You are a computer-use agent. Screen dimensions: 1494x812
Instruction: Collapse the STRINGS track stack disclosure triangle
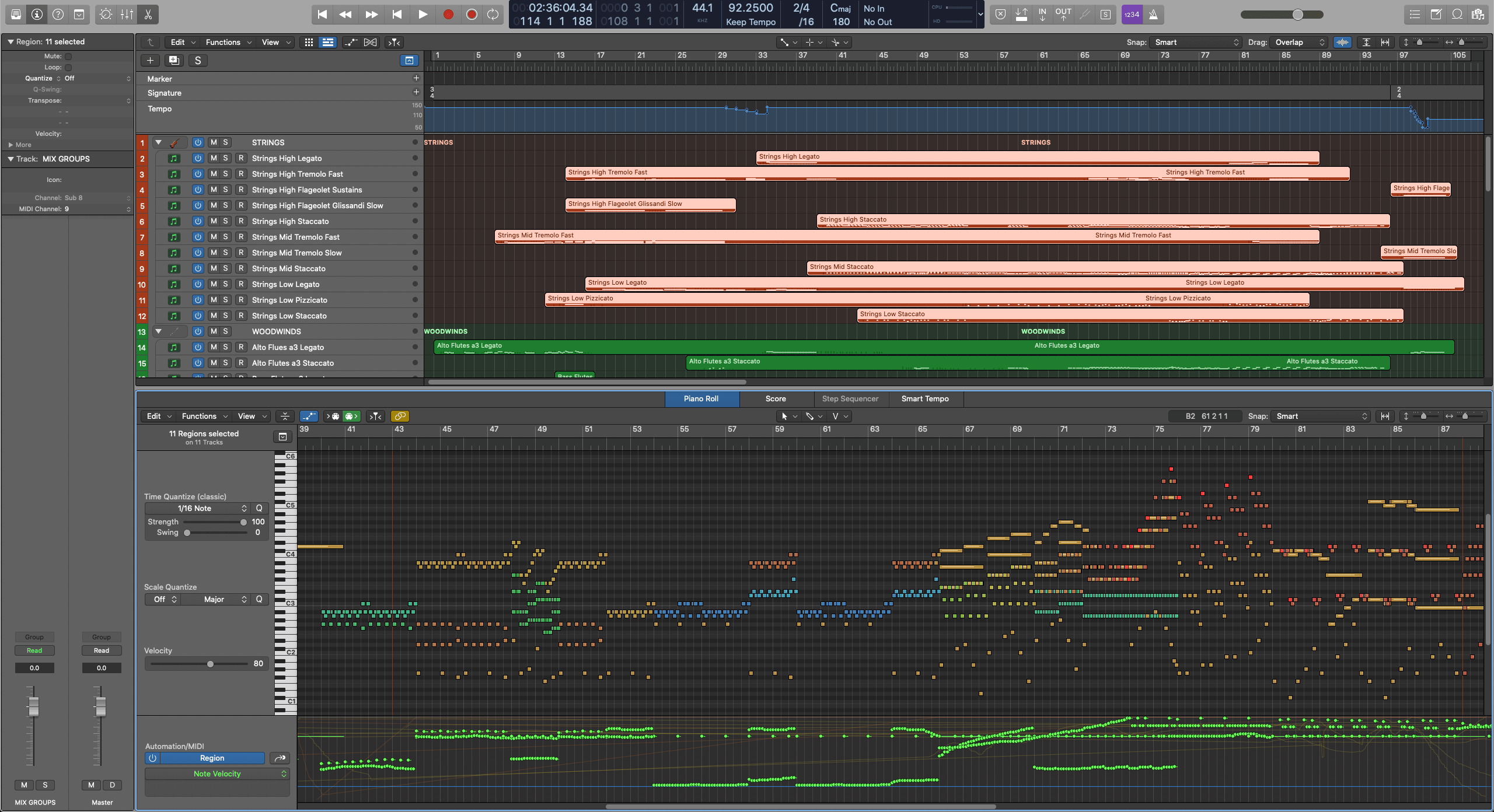[x=158, y=142]
